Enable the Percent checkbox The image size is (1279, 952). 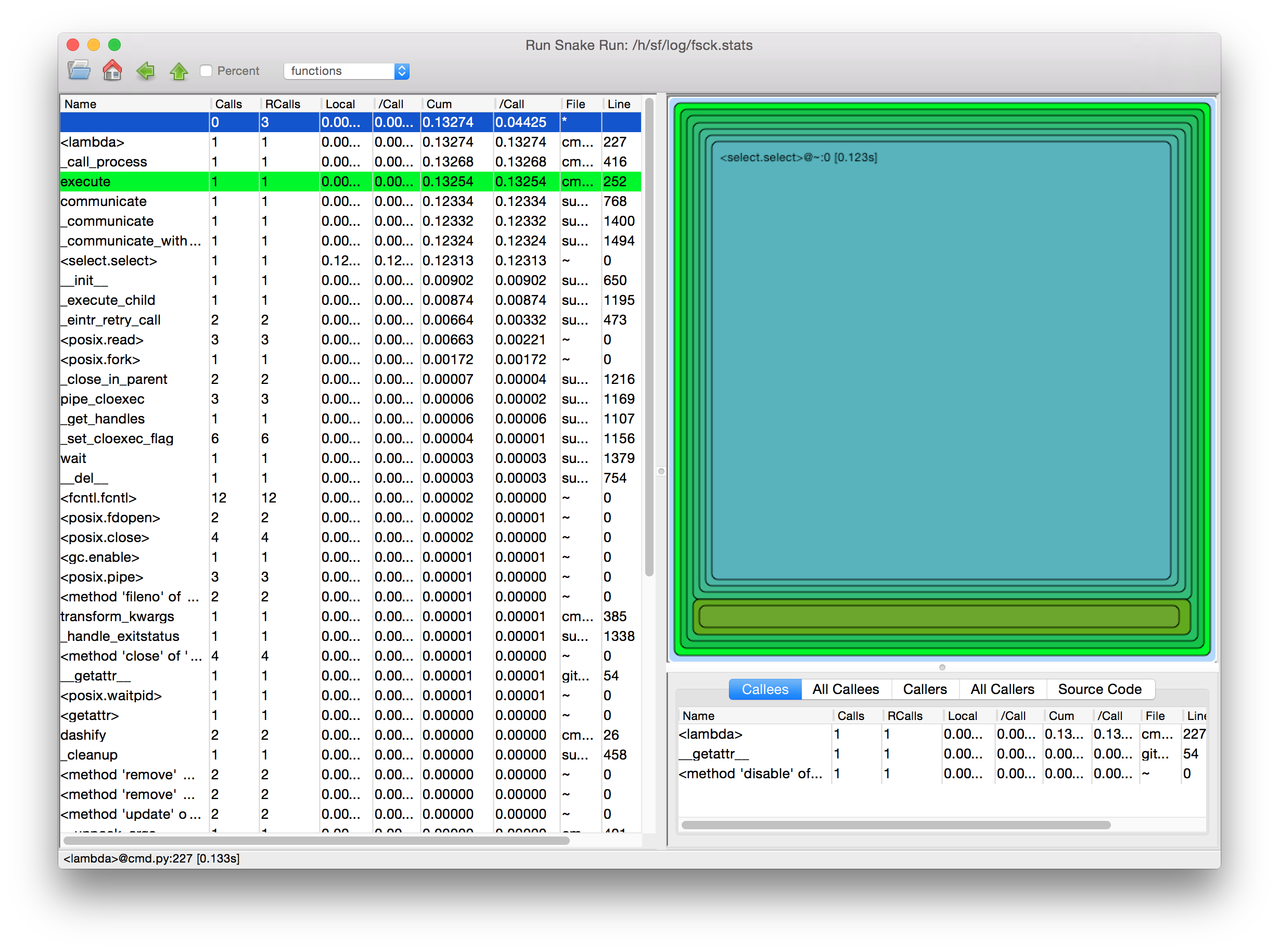point(207,71)
